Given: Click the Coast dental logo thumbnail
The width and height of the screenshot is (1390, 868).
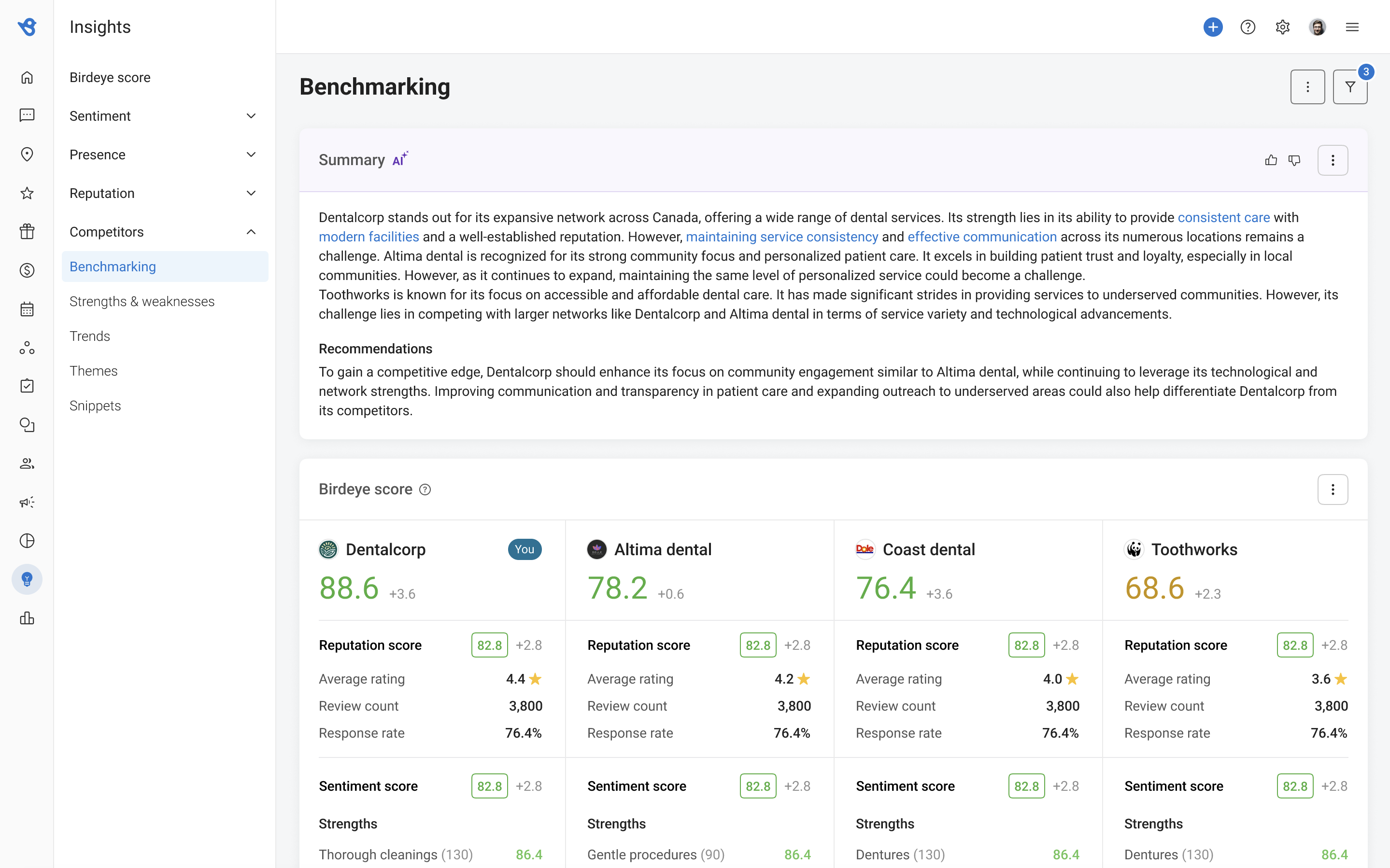Looking at the screenshot, I should pos(865,549).
